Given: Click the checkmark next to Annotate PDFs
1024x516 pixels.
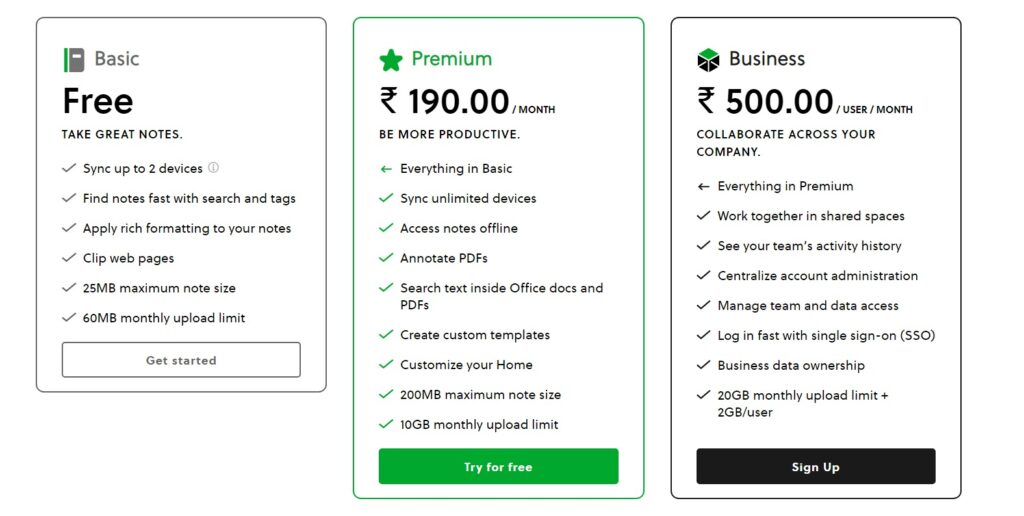Looking at the screenshot, I should click(386, 258).
